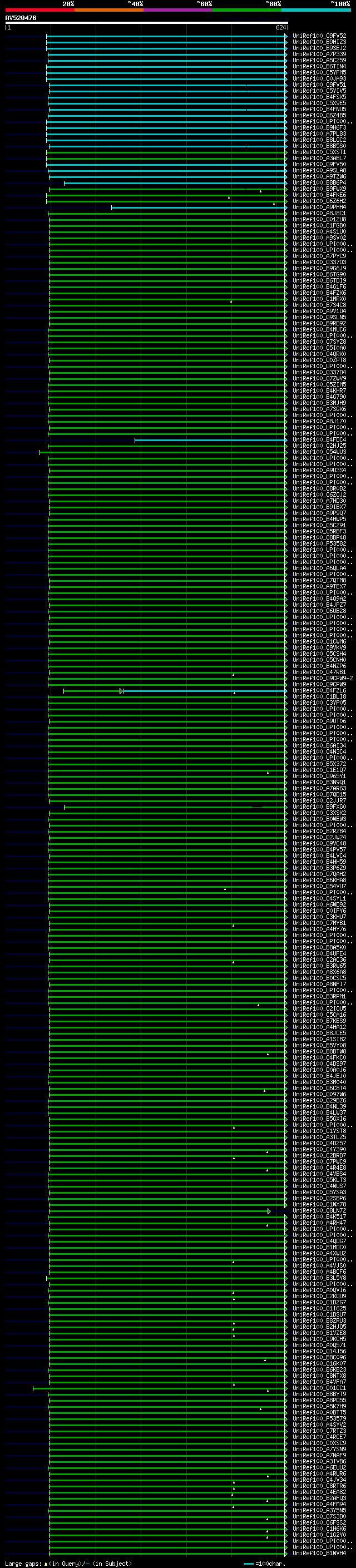Click the AV520476 query name
Viewport: 356px width, 1568px height.
click(21, 18)
